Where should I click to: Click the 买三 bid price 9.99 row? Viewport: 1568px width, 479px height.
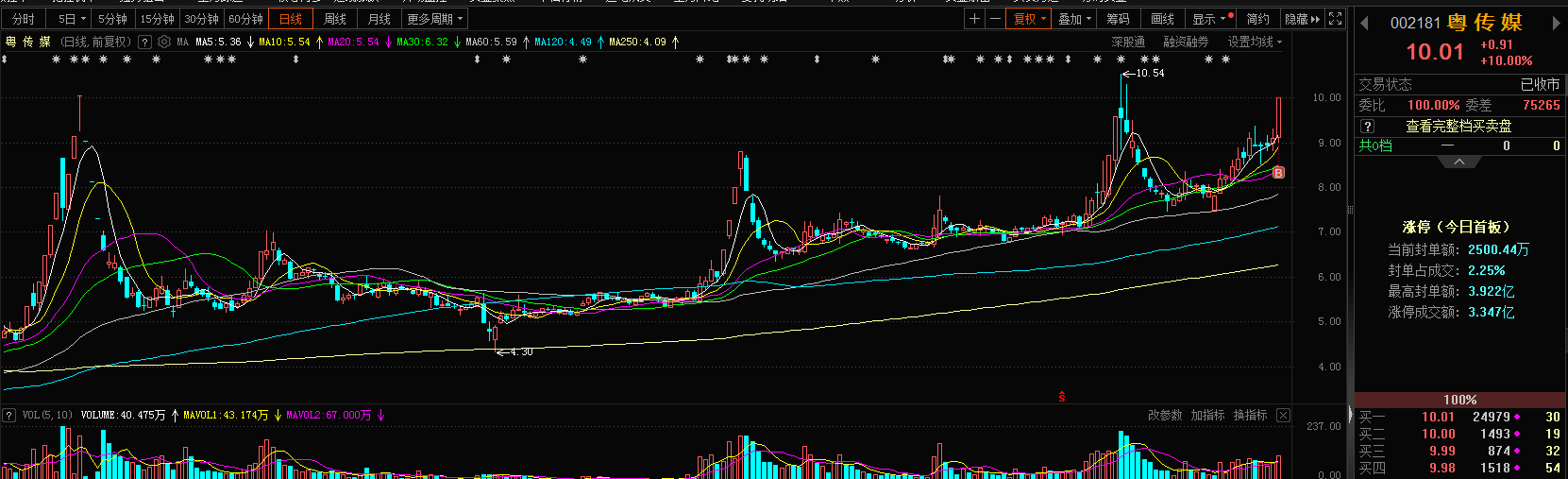click(1459, 451)
